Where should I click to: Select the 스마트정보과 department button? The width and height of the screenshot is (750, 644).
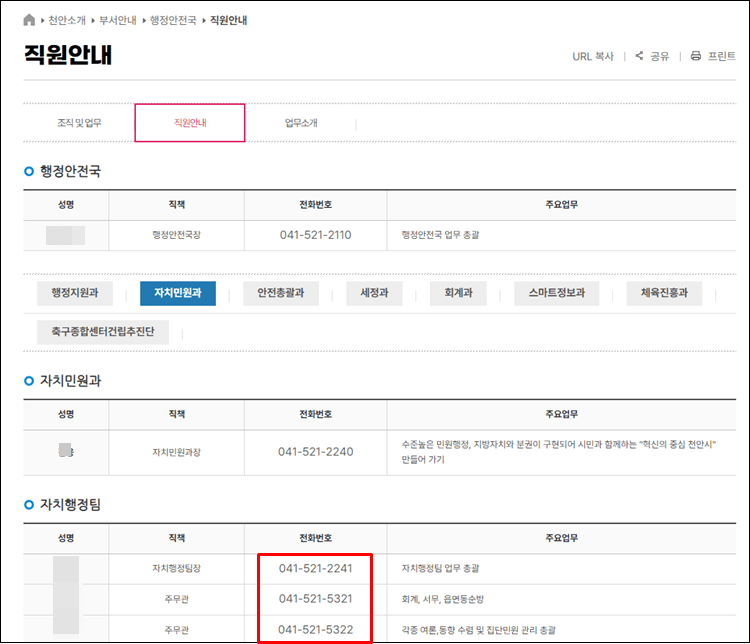pyautogui.click(x=556, y=293)
